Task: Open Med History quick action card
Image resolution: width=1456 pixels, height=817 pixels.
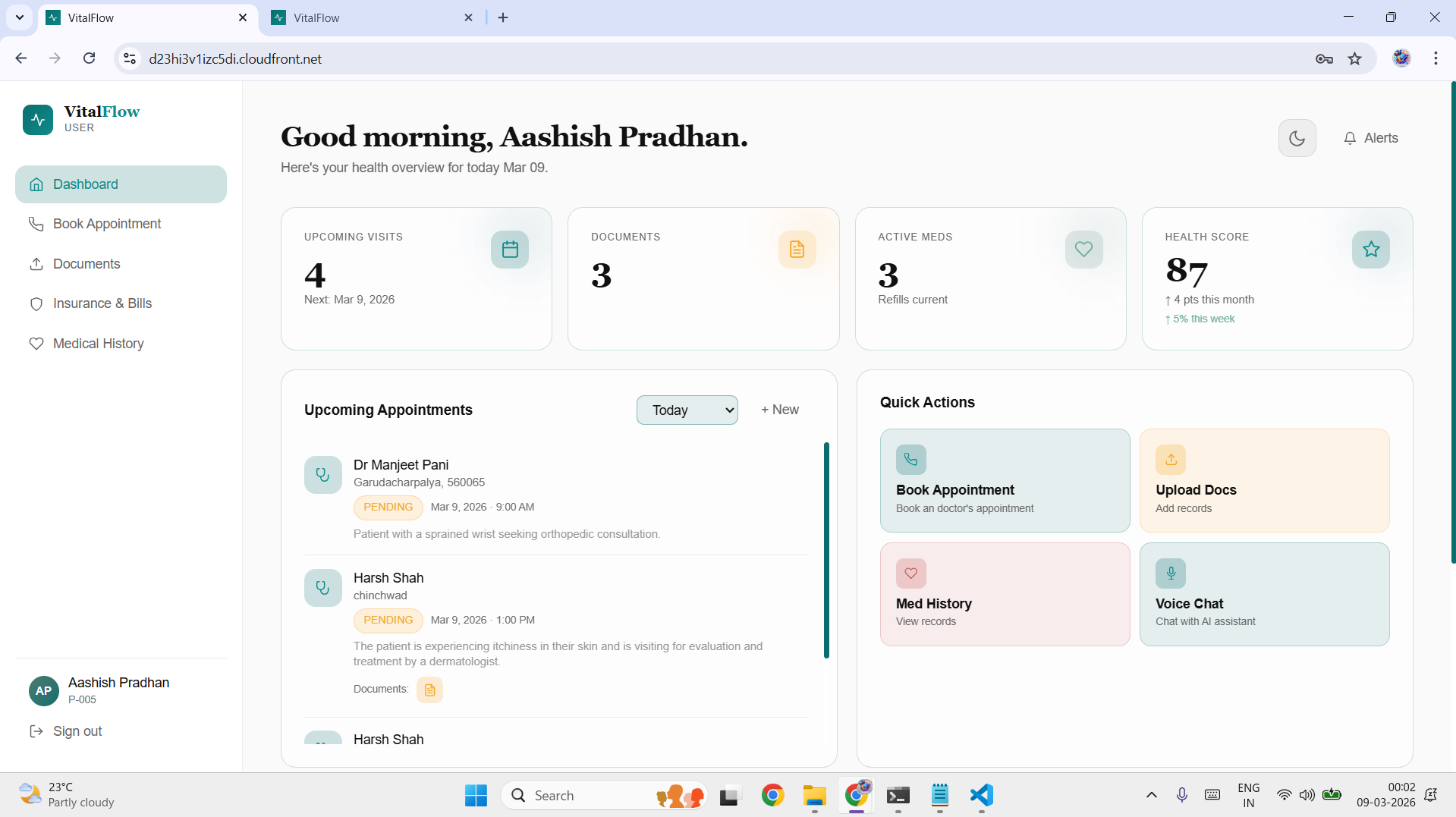Action: pos(1005,594)
